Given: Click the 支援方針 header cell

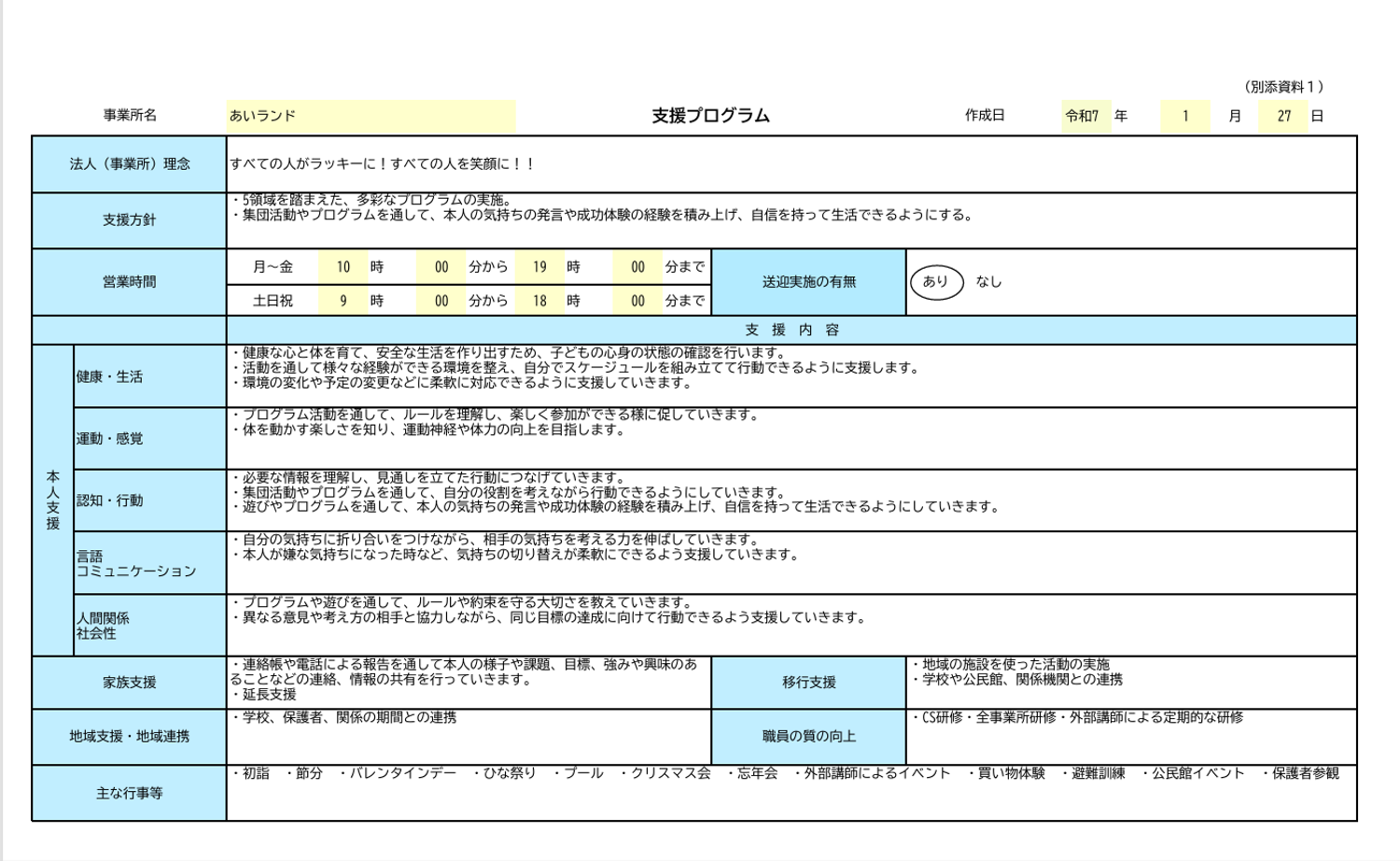Looking at the screenshot, I should (x=130, y=220).
